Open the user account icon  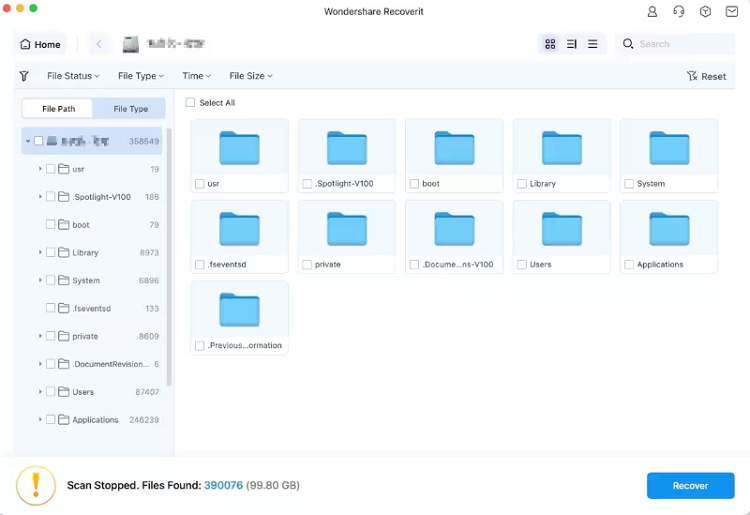pos(652,11)
